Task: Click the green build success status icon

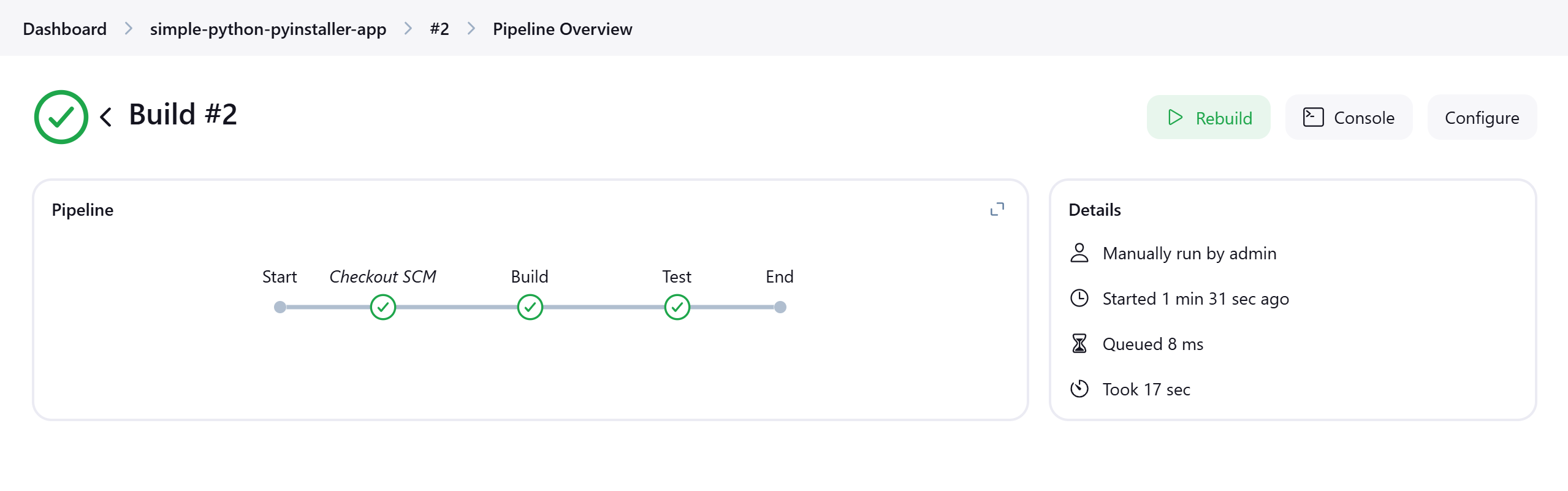Action: (x=61, y=117)
